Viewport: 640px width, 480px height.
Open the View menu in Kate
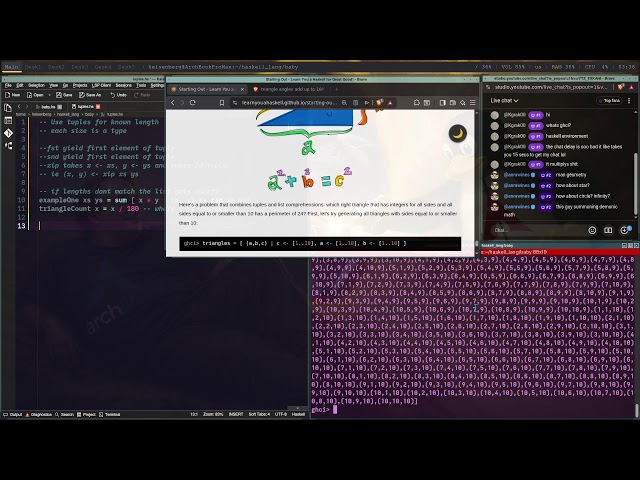53,85
